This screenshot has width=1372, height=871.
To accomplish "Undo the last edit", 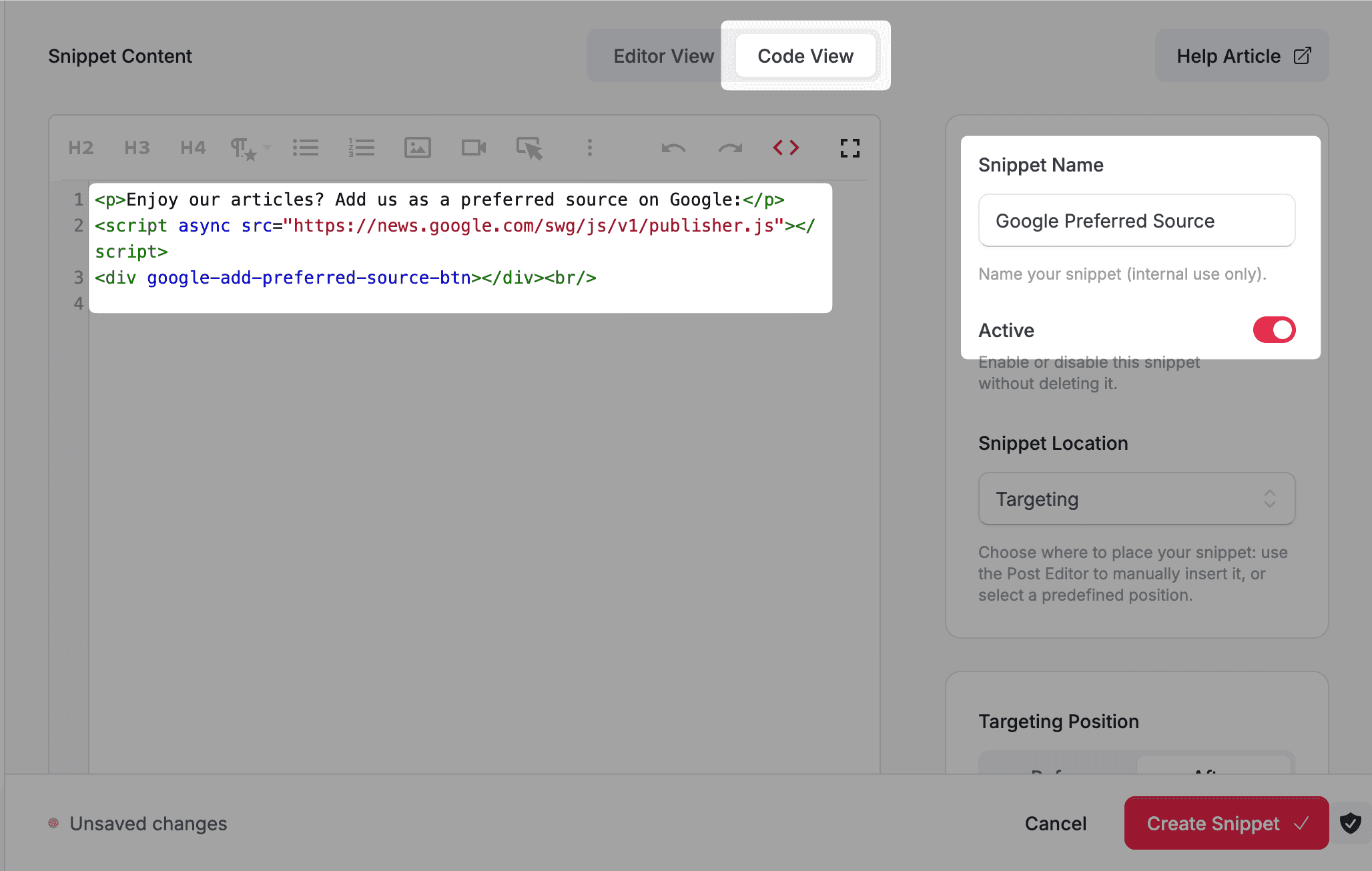I will click(x=673, y=148).
